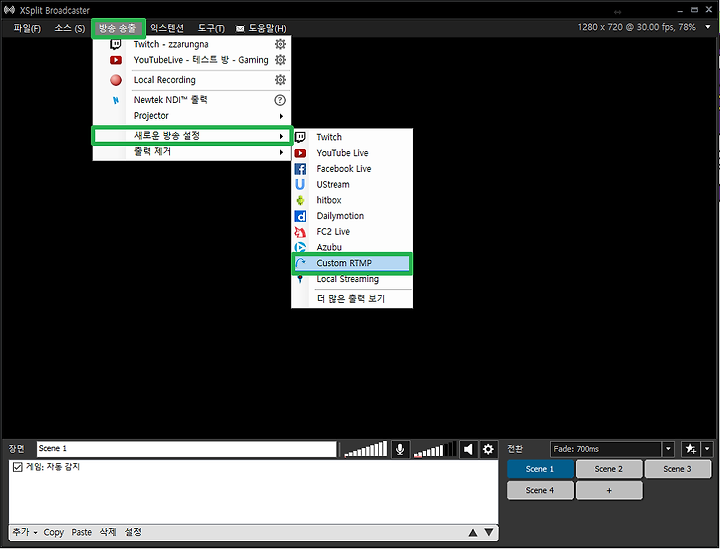720x549 pixels.
Task: Click the Copy source button
Action: [54, 532]
